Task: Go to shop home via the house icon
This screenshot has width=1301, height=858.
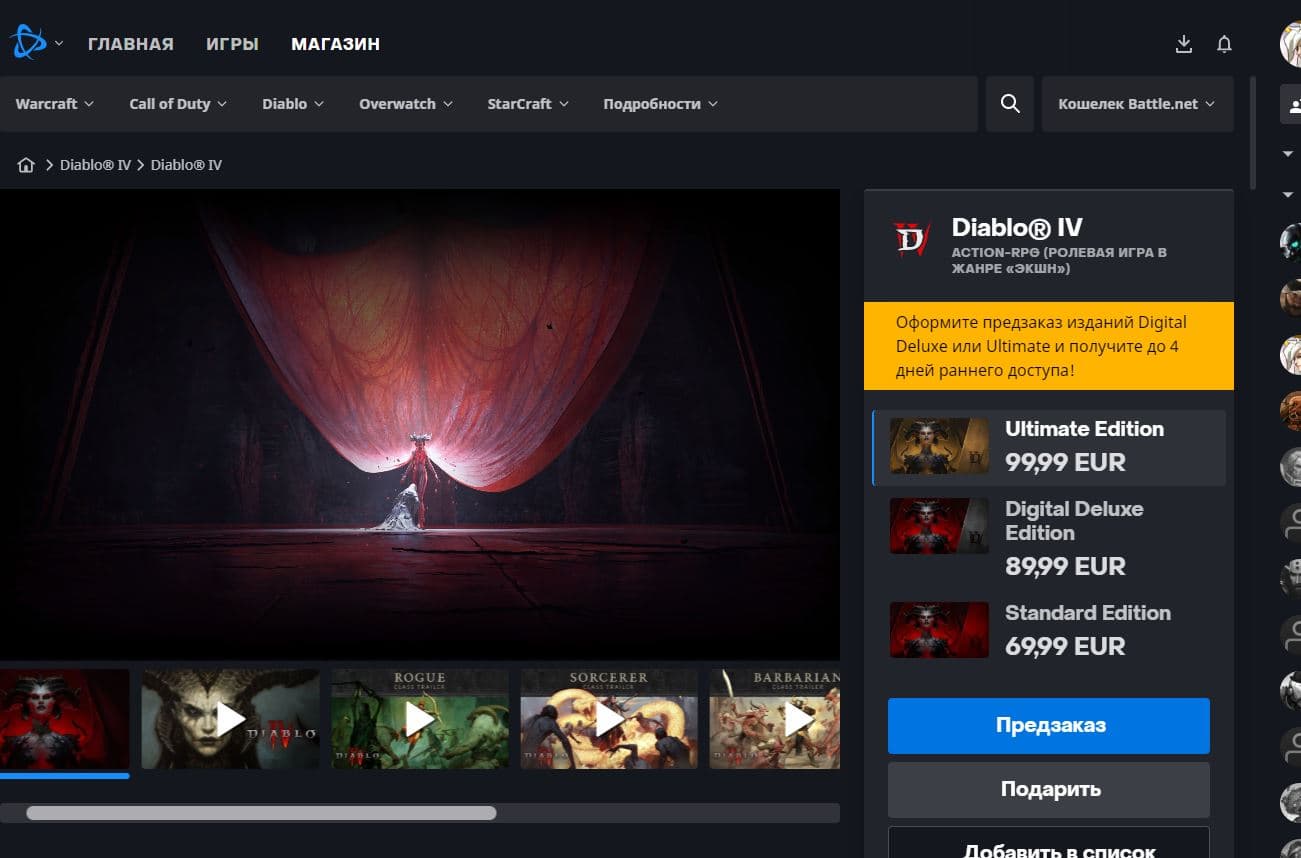Action: click(26, 165)
